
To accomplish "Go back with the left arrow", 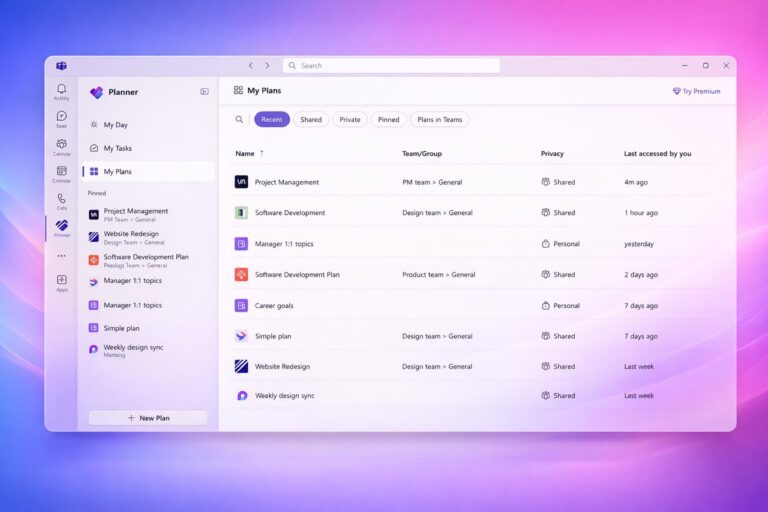I will [251, 66].
